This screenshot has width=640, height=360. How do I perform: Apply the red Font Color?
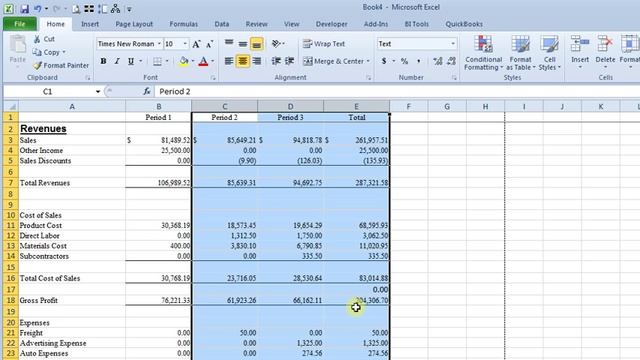(x=203, y=61)
